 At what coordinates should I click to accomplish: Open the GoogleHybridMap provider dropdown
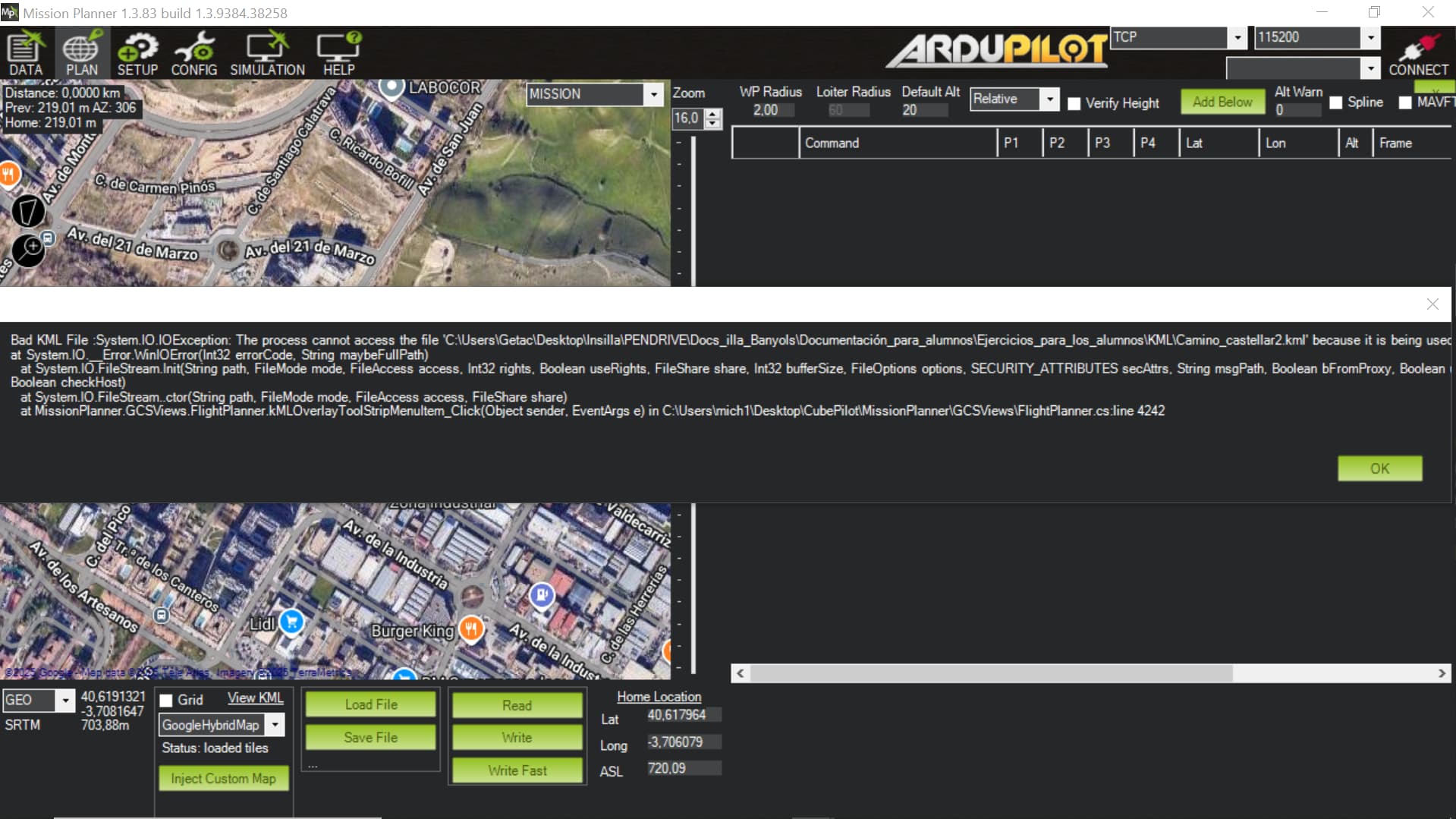click(x=275, y=725)
